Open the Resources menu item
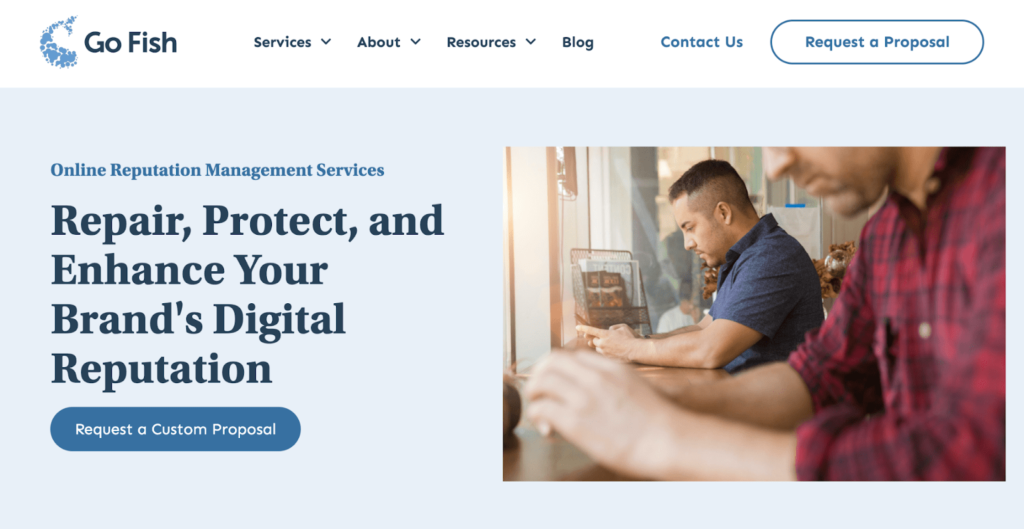 [481, 42]
